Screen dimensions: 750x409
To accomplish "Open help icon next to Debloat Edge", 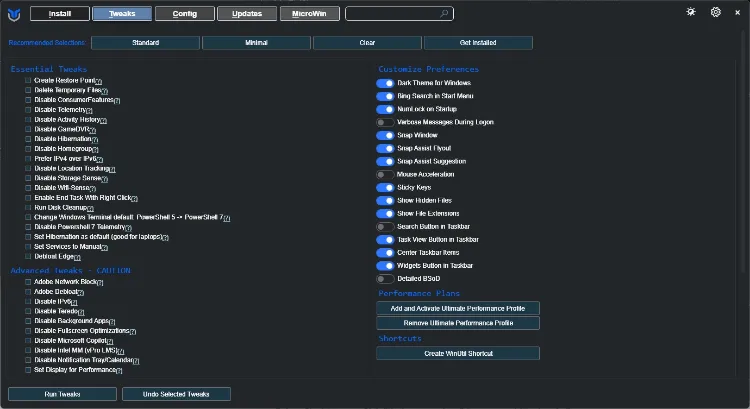I will point(76,258).
